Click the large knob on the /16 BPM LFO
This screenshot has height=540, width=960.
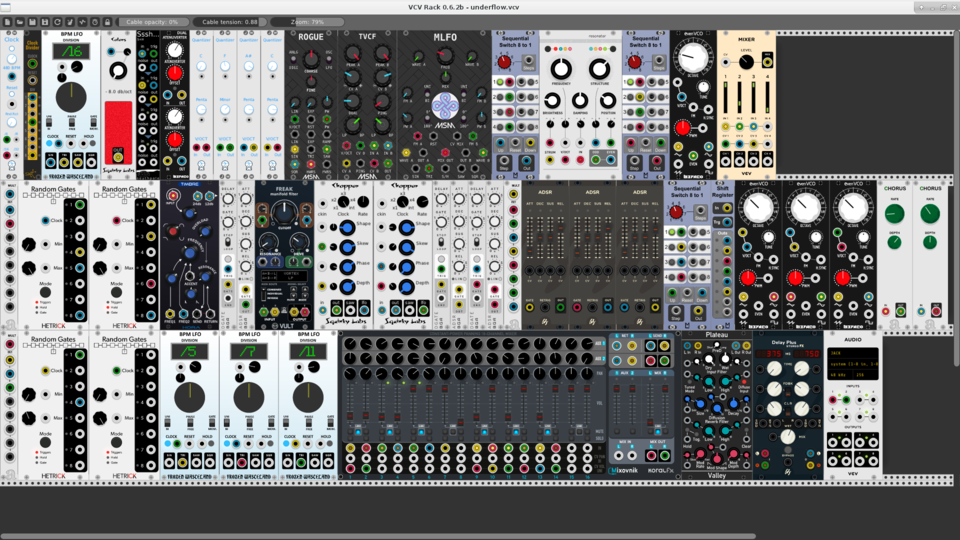[71, 97]
